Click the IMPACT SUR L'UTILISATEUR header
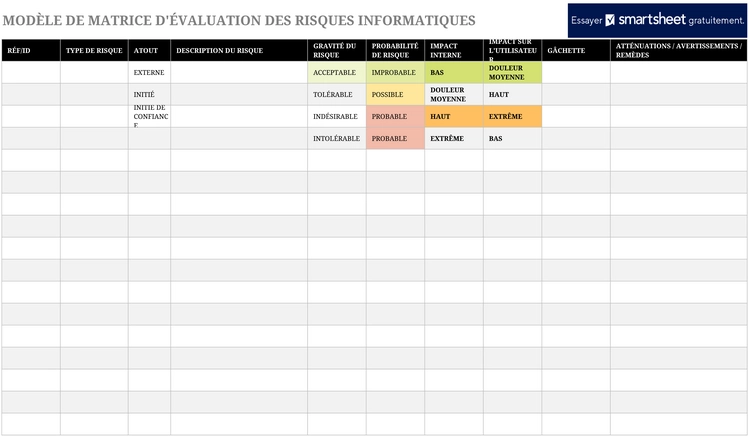The width and height of the screenshot is (749, 437). click(x=513, y=50)
